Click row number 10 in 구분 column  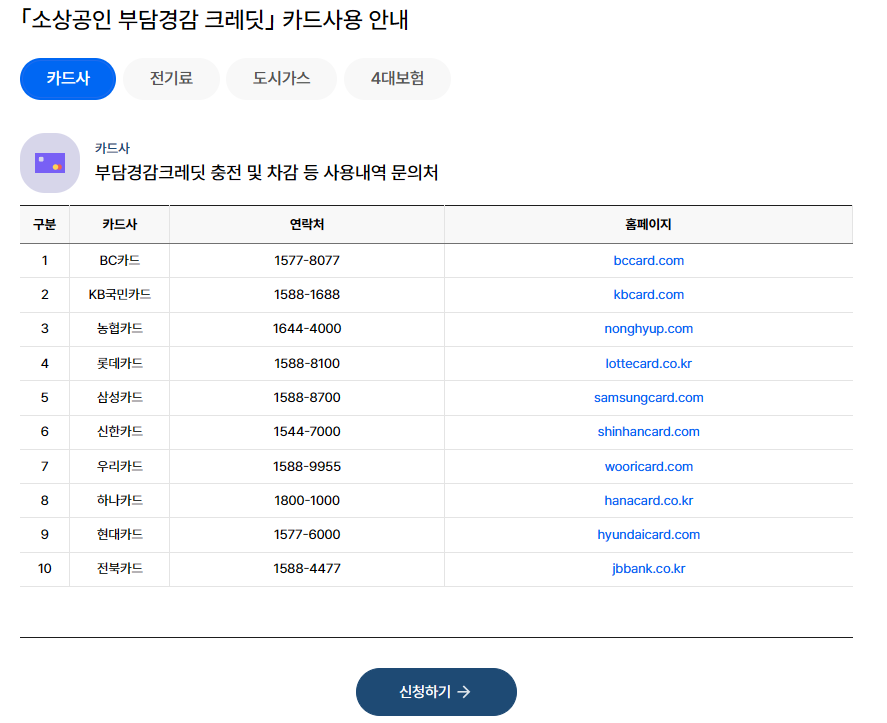pyautogui.click(x=45, y=569)
